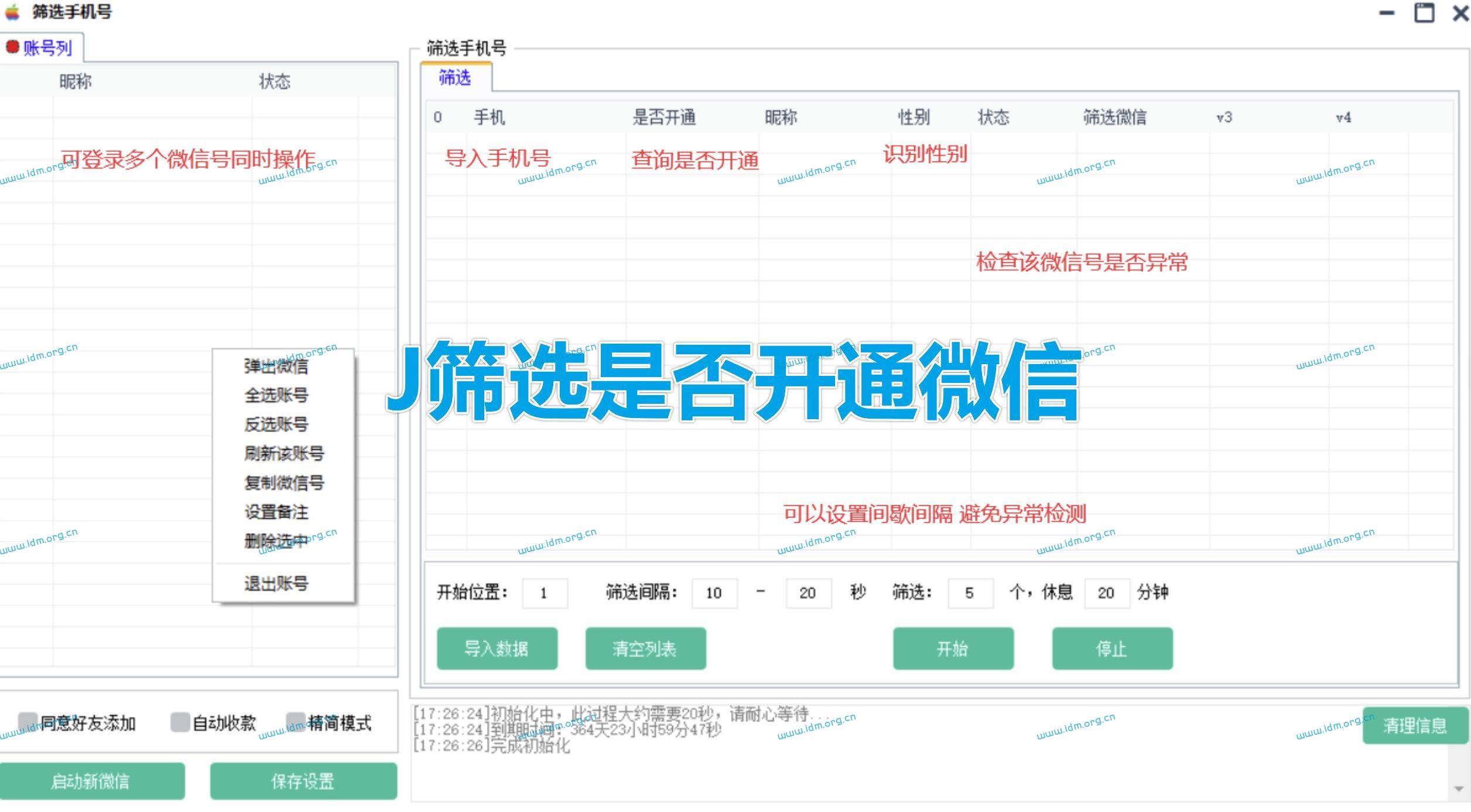
Task: Click the 清理信息 button
Action: click(x=1415, y=726)
